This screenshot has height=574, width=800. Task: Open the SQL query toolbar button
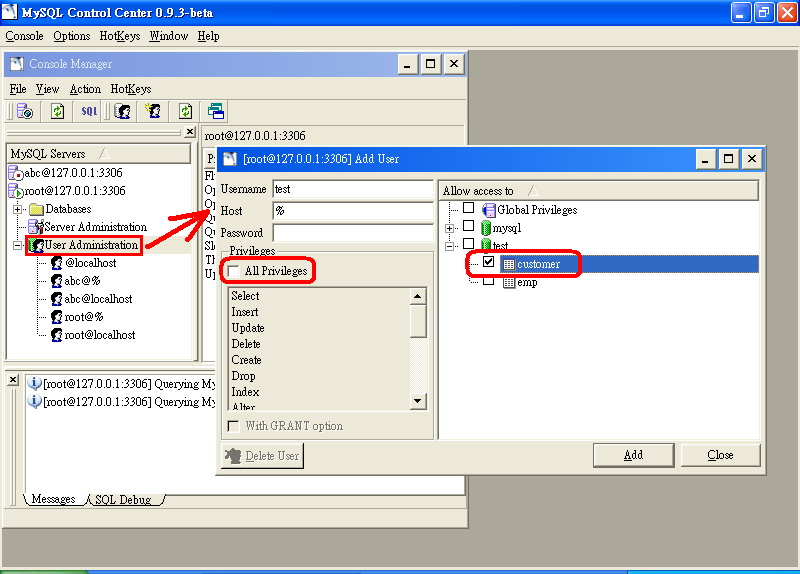pyautogui.click(x=89, y=111)
